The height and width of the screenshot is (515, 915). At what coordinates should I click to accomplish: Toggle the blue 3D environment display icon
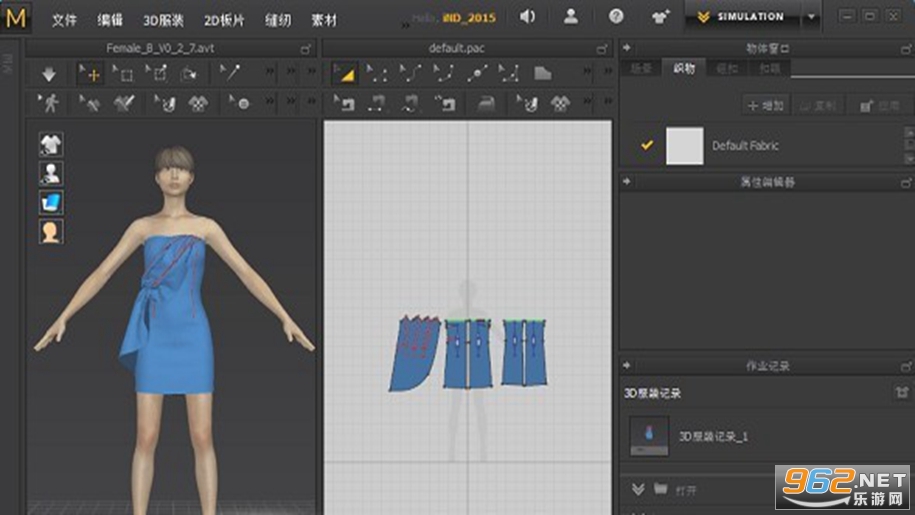51,202
